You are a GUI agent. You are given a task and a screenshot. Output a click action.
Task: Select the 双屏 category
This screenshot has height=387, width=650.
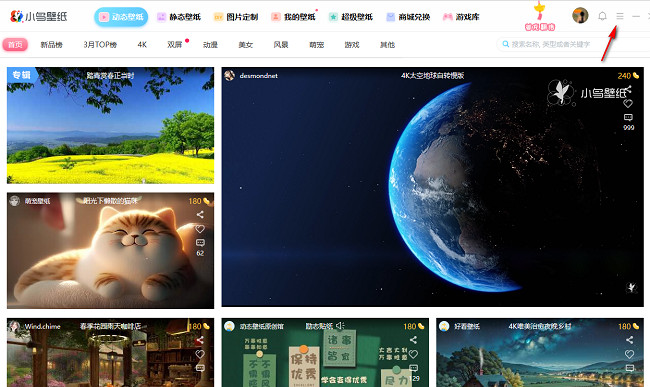click(175, 44)
